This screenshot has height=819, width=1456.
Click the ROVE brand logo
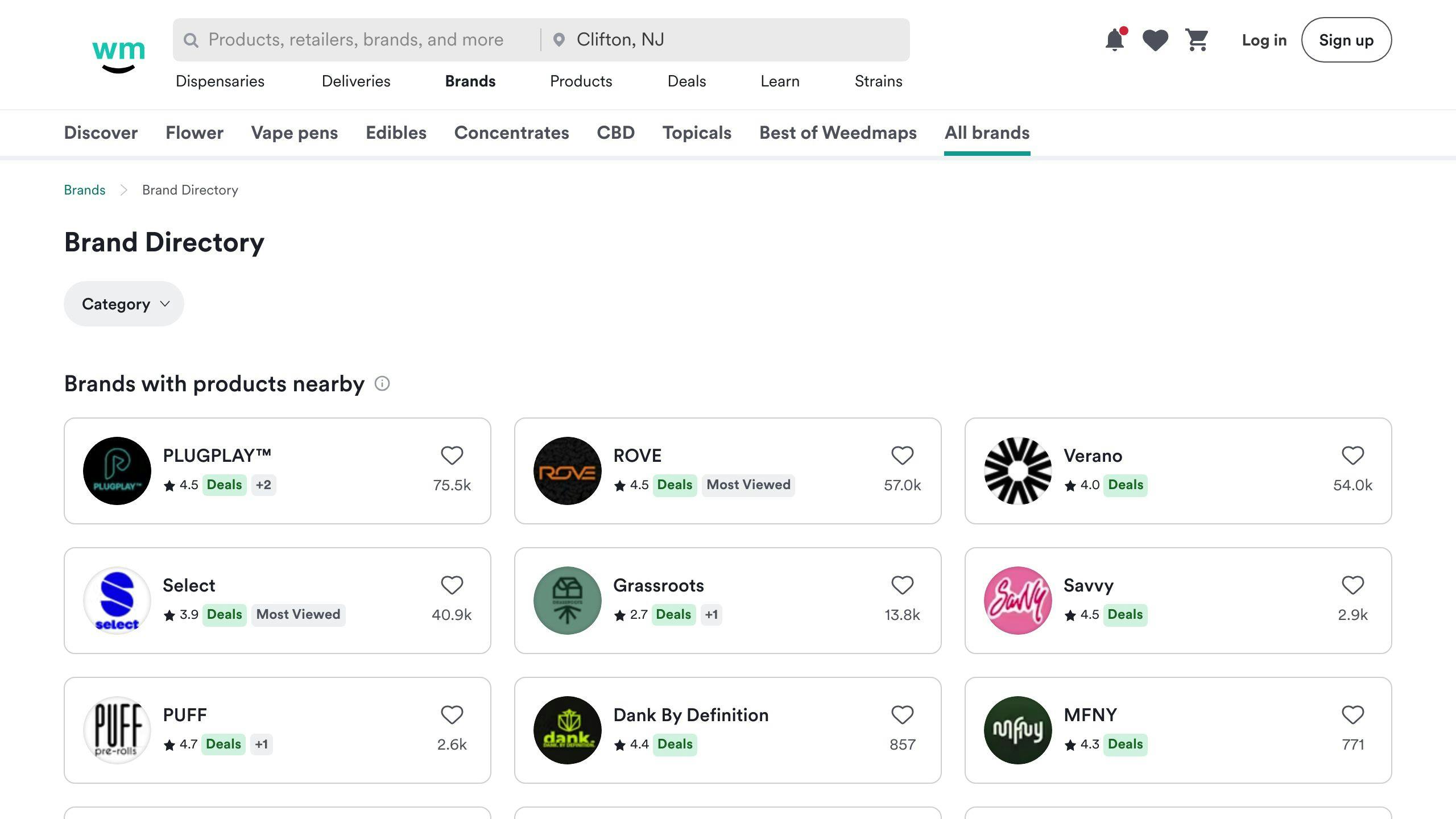click(x=568, y=471)
